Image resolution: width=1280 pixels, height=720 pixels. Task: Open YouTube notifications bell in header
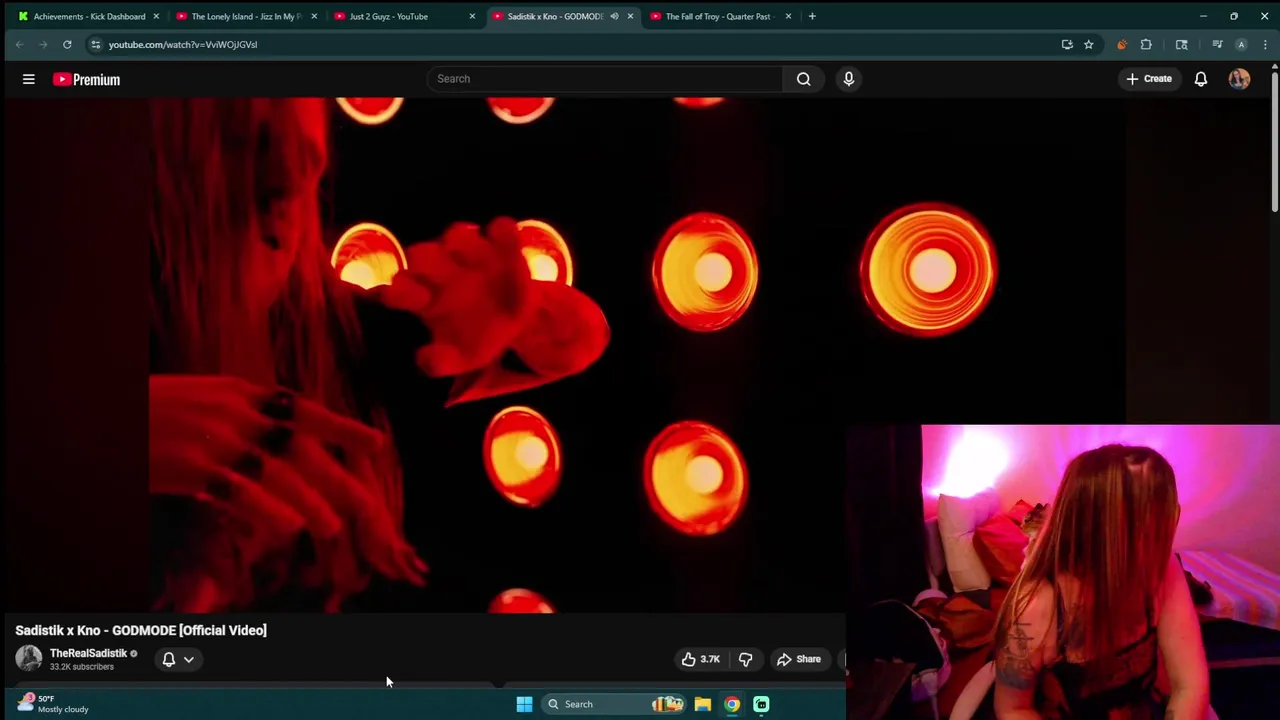[1201, 79]
